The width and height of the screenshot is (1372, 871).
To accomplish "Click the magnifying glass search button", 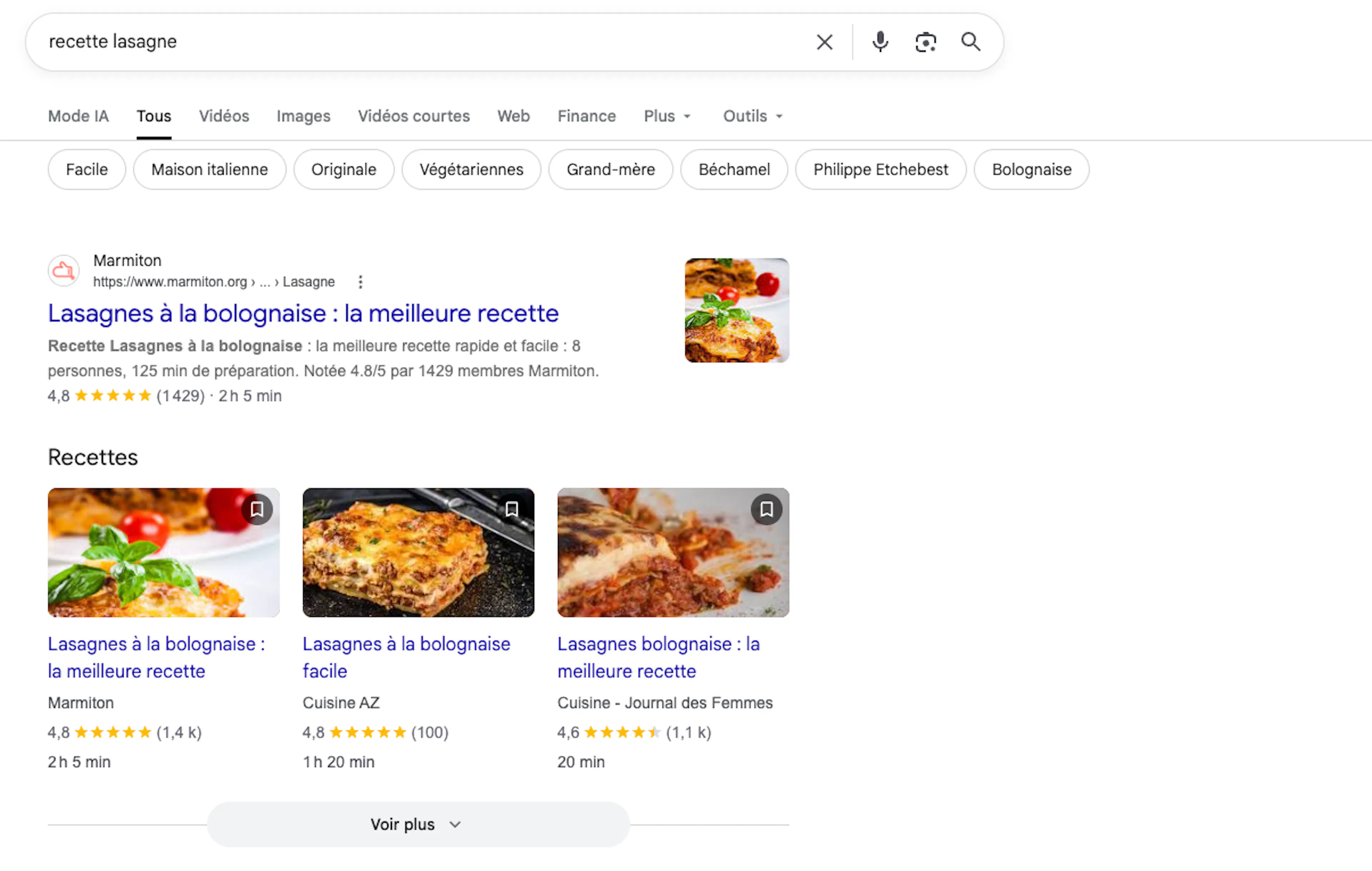I will 970,41.
